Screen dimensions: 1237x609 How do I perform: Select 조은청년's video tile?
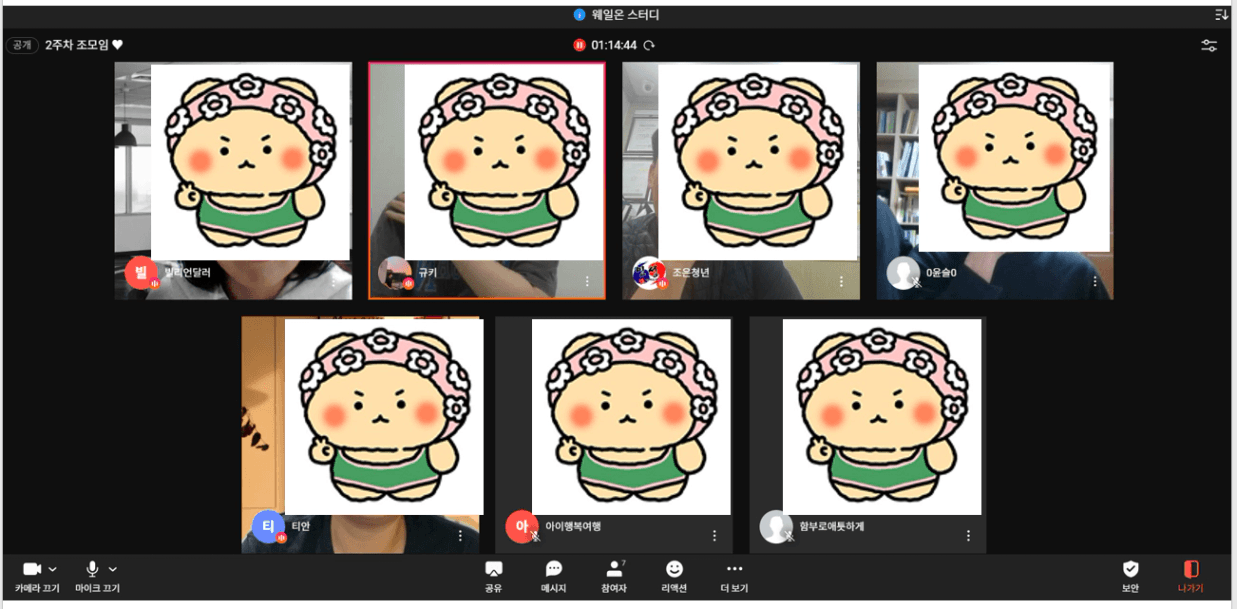pyautogui.click(x=740, y=180)
